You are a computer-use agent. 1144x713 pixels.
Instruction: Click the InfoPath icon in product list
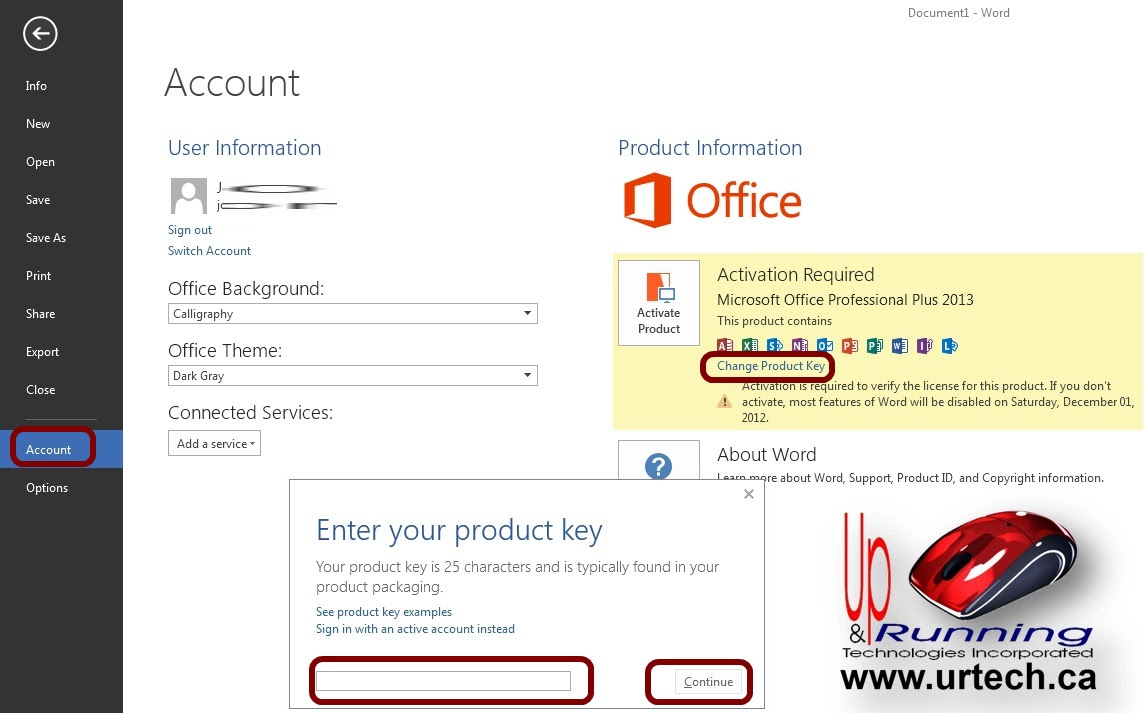pyautogui.click(x=924, y=345)
